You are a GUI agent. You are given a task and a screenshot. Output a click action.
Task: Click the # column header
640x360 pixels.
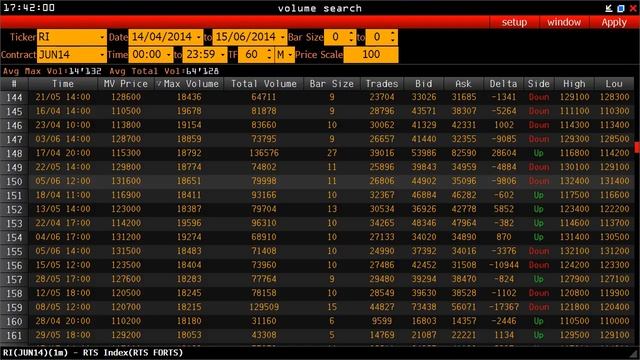click(x=14, y=84)
